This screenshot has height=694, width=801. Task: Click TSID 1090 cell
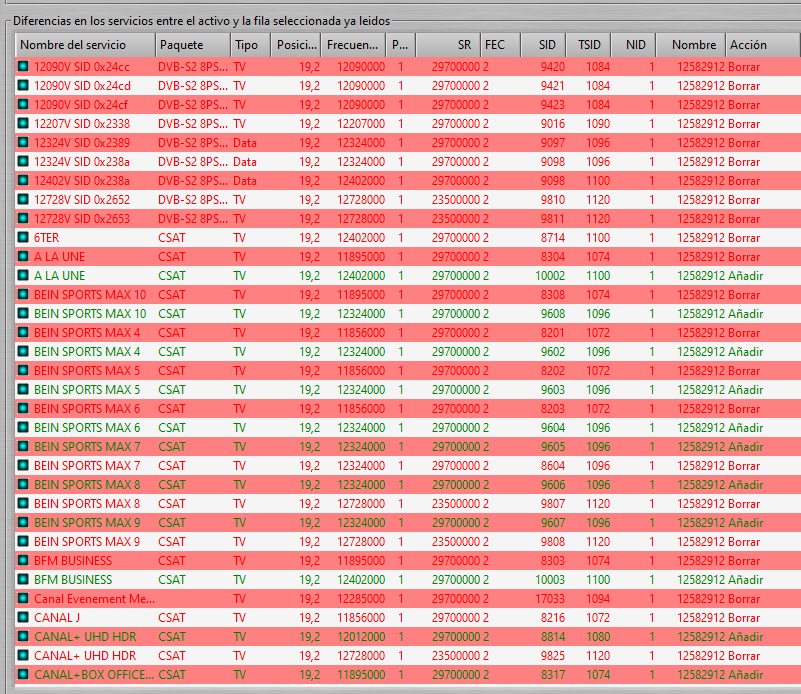pos(598,123)
